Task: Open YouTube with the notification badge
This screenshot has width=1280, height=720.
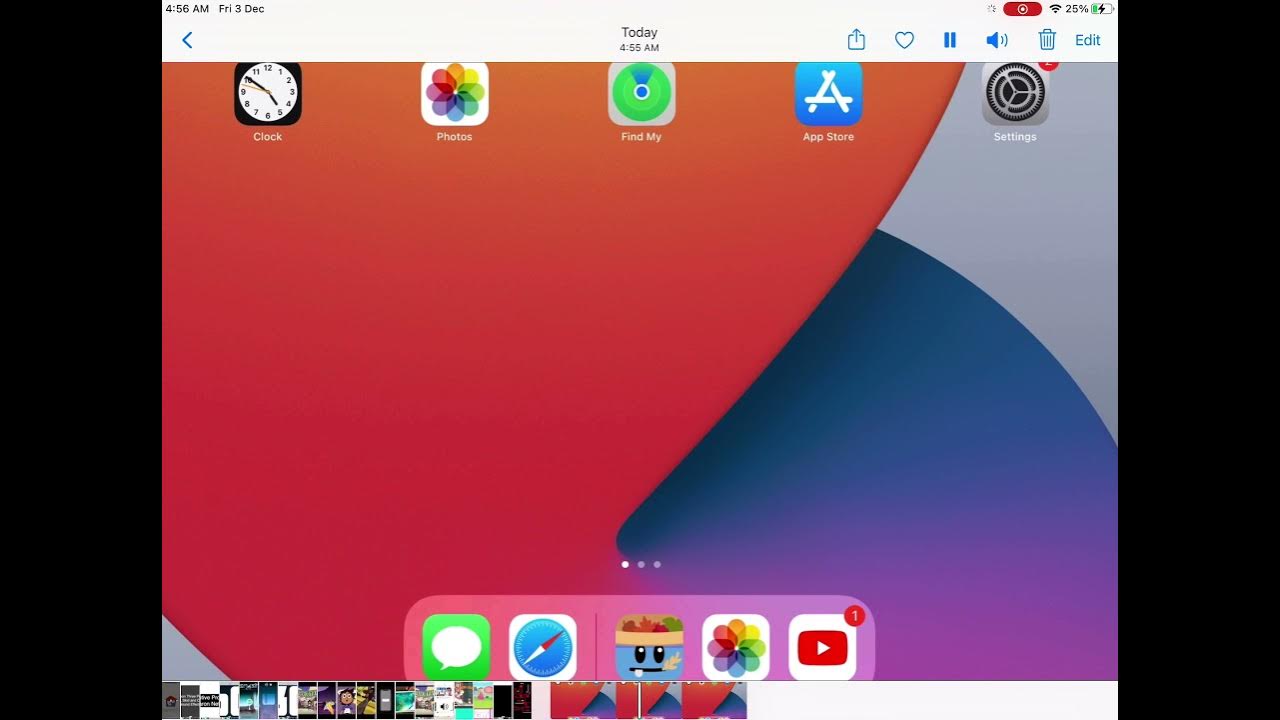Action: coord(823,647)
